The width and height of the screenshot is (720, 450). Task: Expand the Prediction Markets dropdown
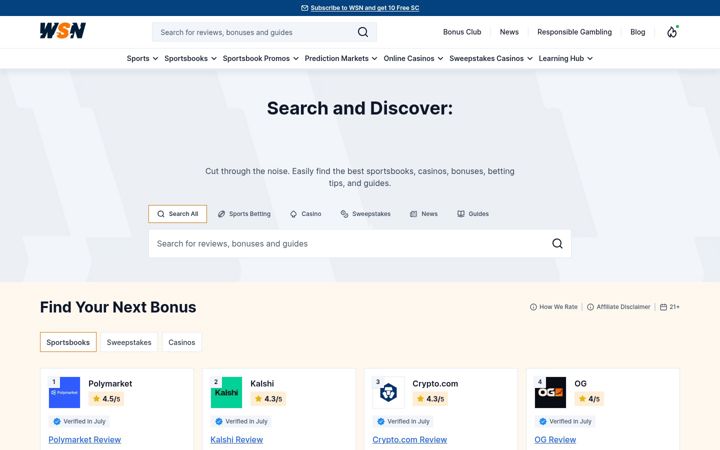[341, 58]
